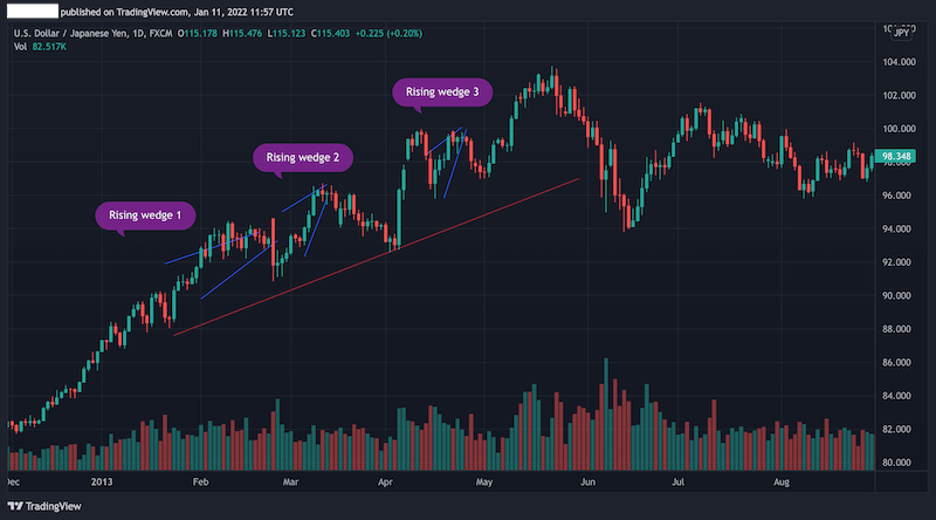Click the L115.123 low value

pyautogui.click(x=287, y=33)
